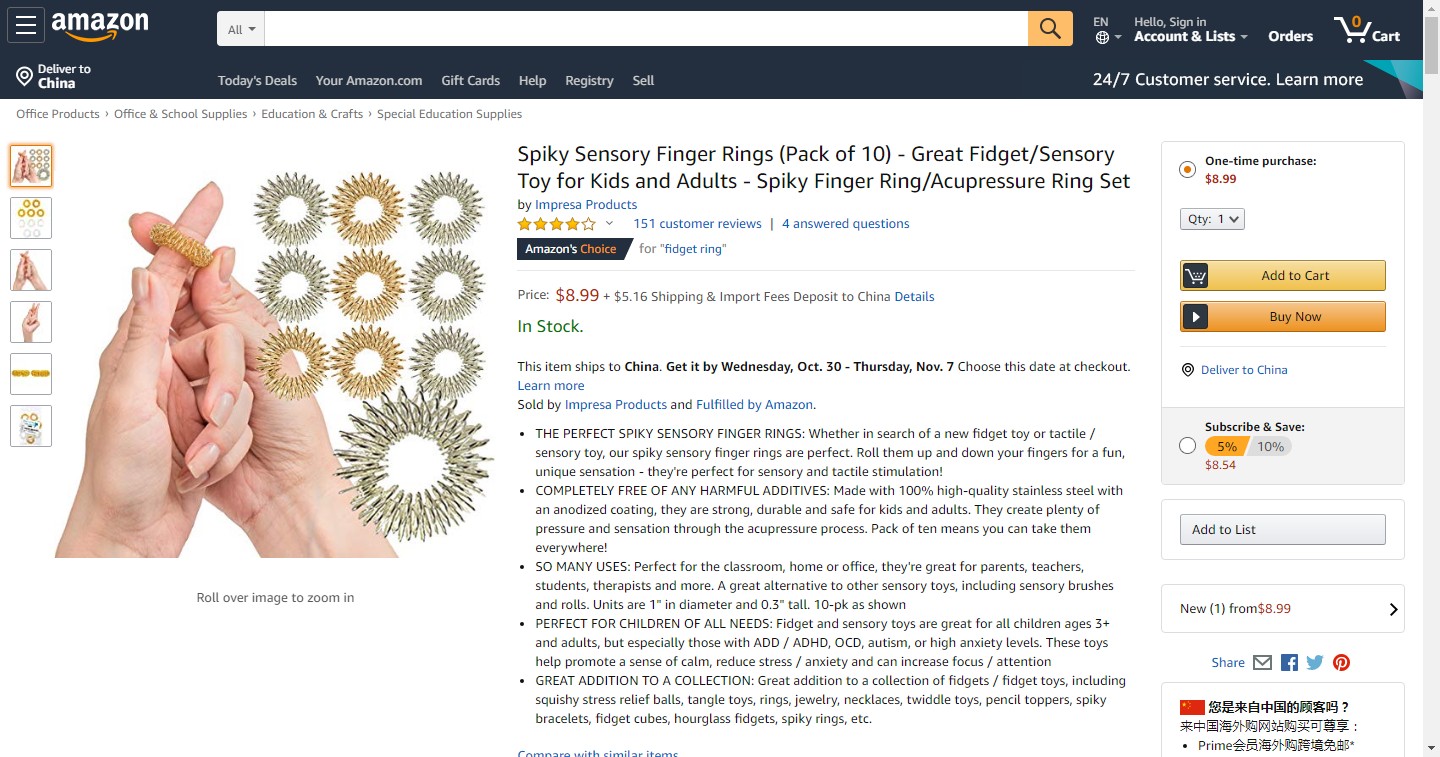Select the second product thumbnail image
This screenshot has height=757, width=1440.
31,218
